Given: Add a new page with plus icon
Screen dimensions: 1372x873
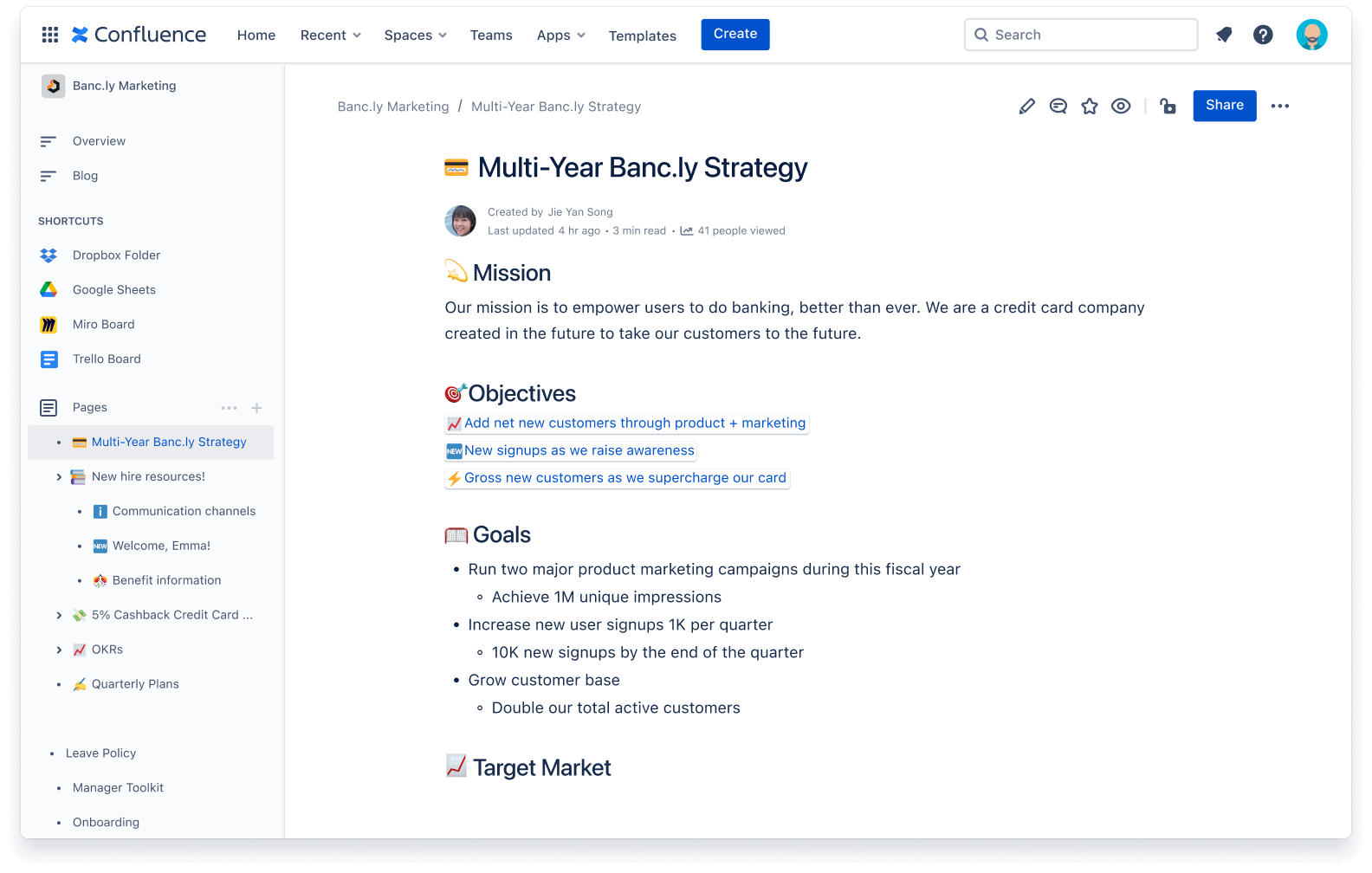Looking at the screenshot, I should click(256, 408).
